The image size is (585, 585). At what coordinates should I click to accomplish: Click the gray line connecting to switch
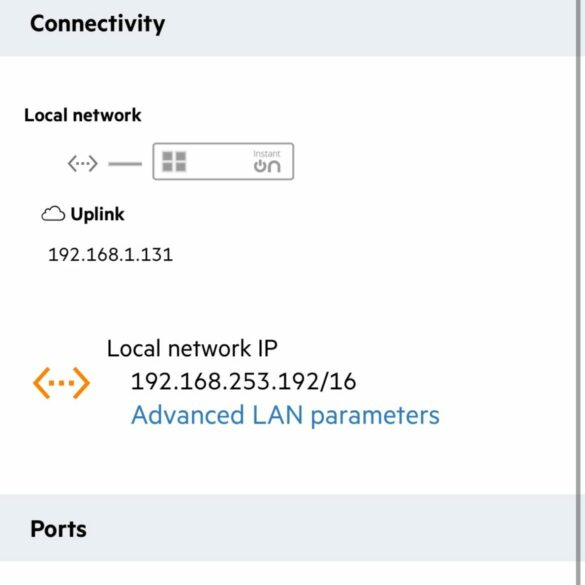click(x=125, y=163)
